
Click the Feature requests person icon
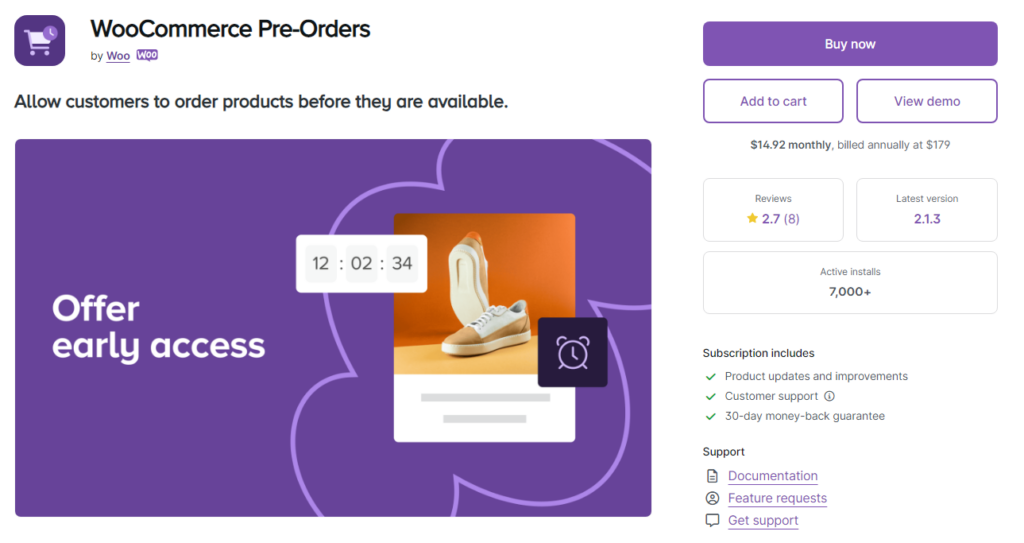pyautogui.click(x=712, y=498)
